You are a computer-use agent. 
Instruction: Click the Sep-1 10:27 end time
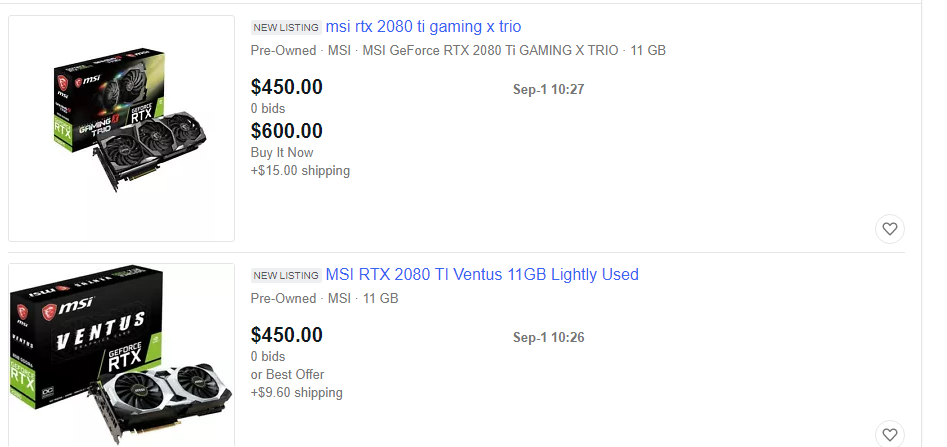(548, 89)
